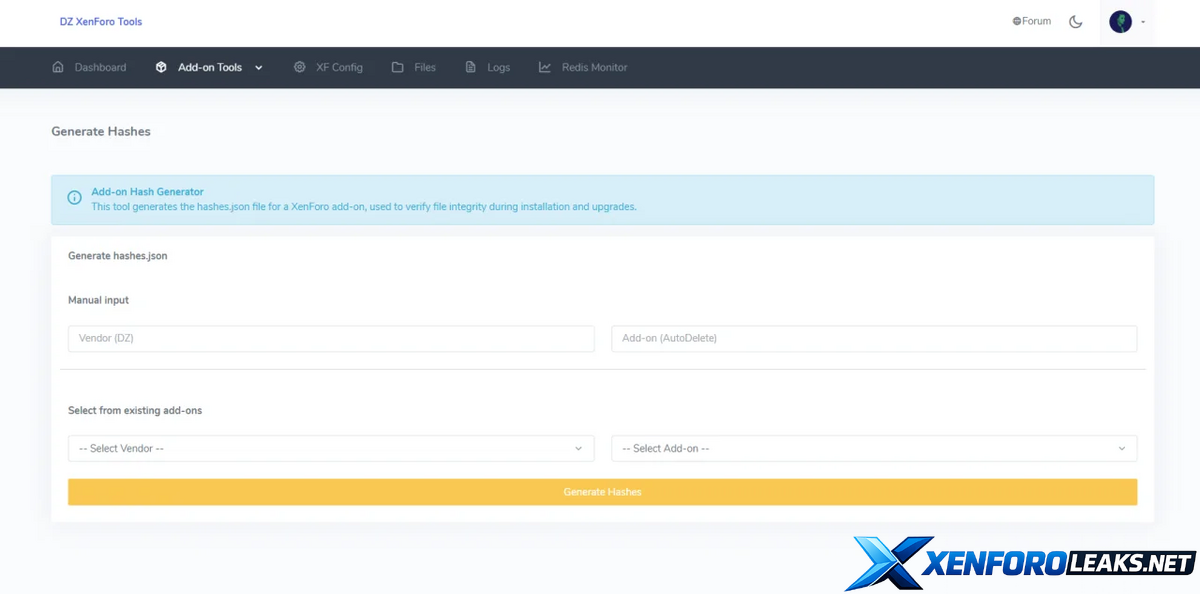Open the Select Add-on dropdown
This screenshot has width=1200, height=594.
point(874,449)
